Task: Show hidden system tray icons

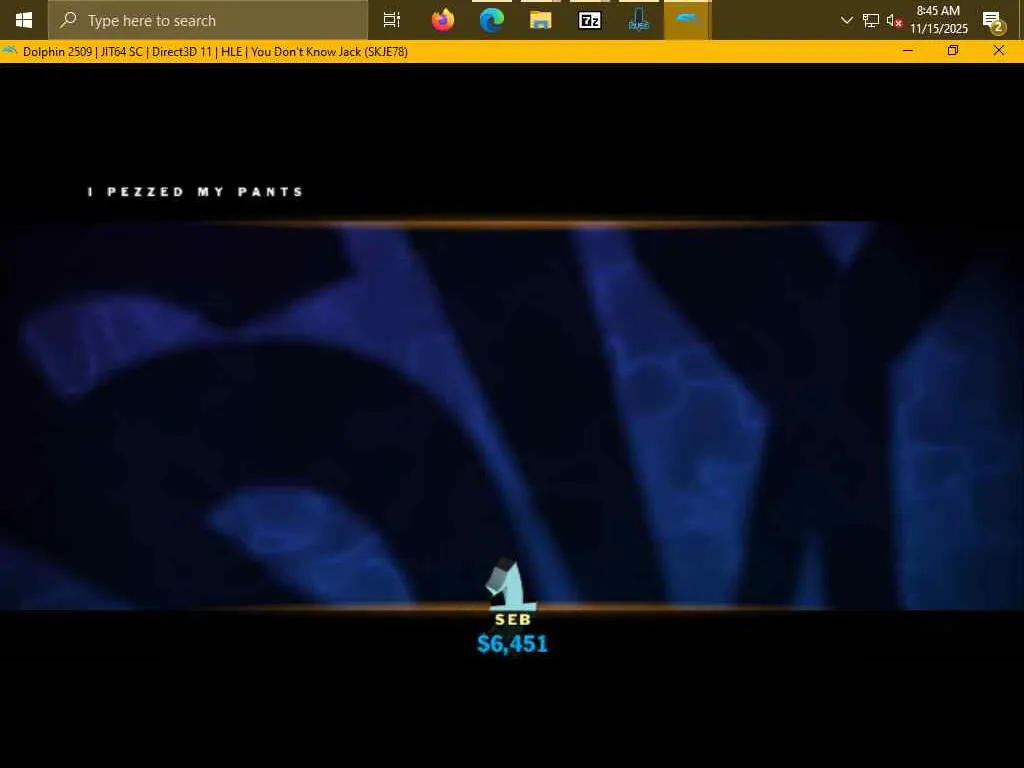Action: click(846, 20)
